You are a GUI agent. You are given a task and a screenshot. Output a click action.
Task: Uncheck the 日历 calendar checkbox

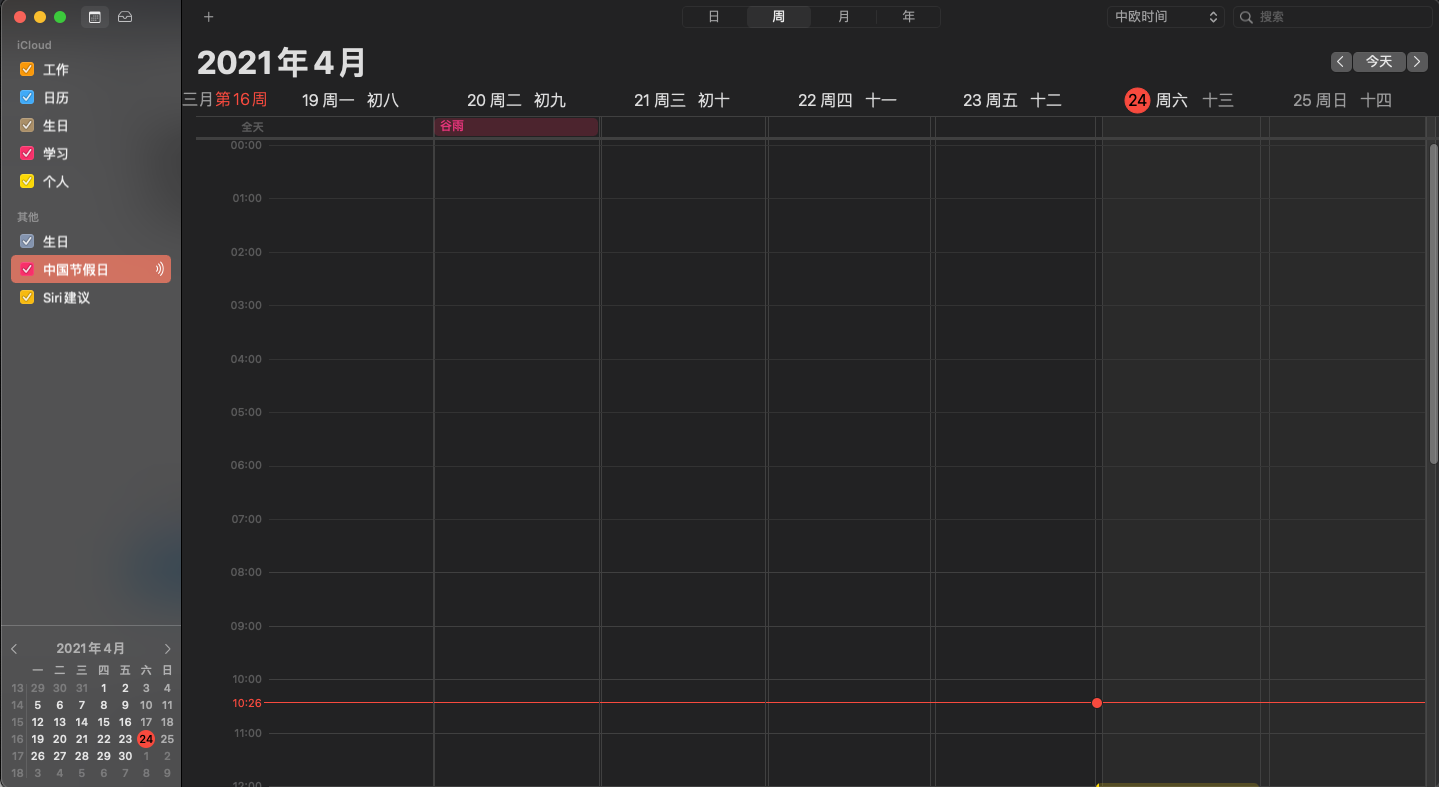(x=27, y=98)
